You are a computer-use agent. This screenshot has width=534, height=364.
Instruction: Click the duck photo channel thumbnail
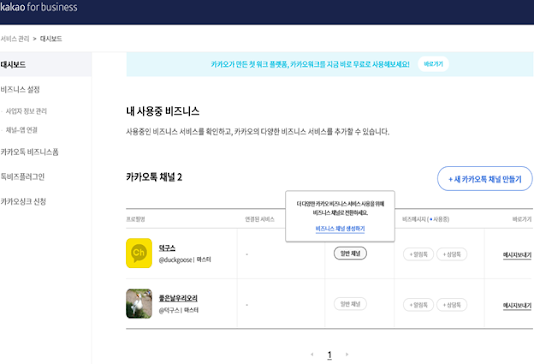(x=139, y=304)
